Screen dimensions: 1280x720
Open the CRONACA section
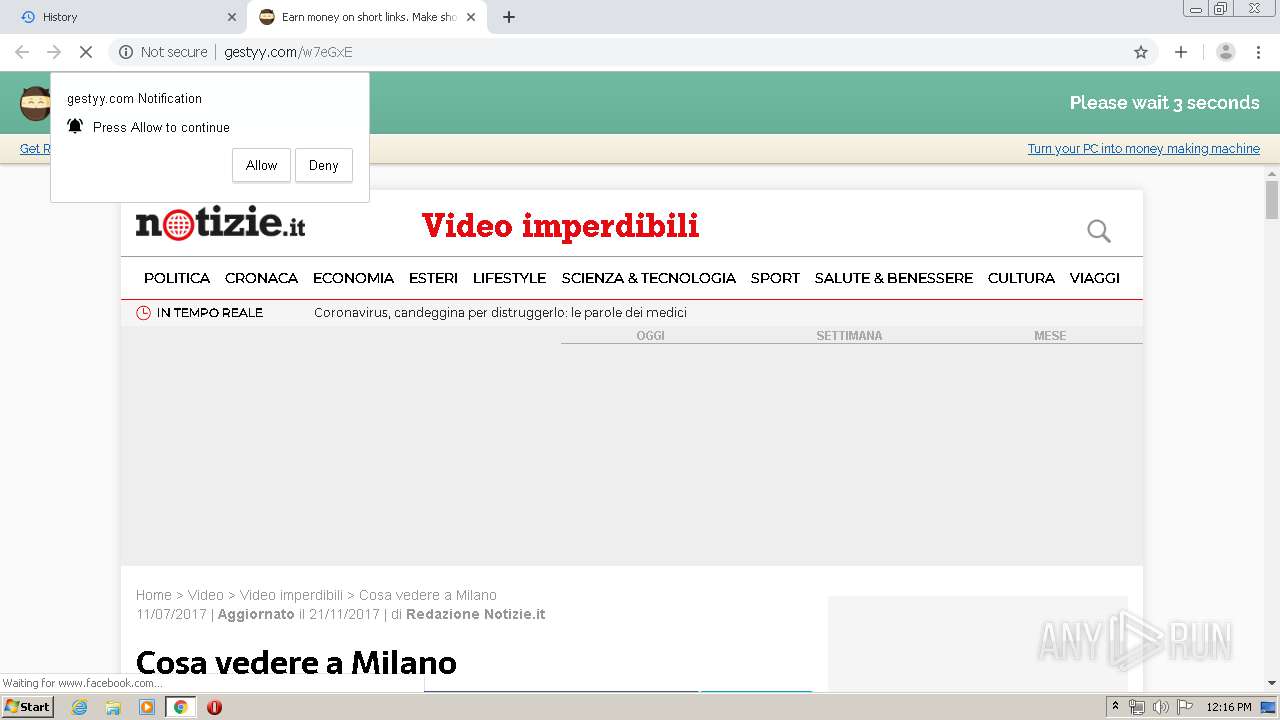click(x=261, y=278)
